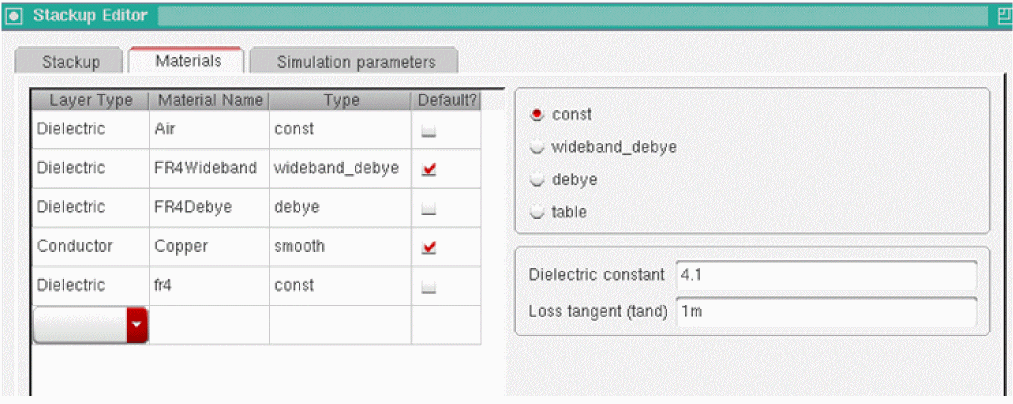Click the Stackup Editor window menu icon

[x=15, y=16]
